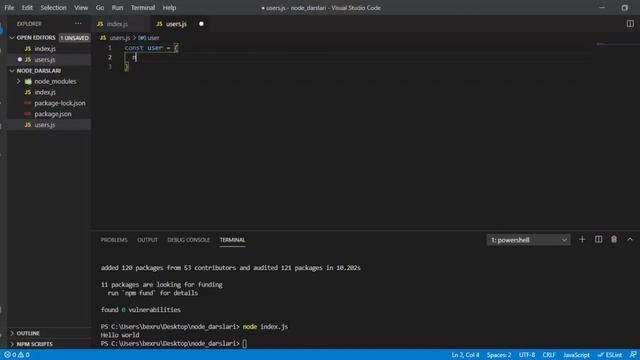This screenshot has width=640, height=360.
Task: Click the ESLint status item
Action: (610, 355)
